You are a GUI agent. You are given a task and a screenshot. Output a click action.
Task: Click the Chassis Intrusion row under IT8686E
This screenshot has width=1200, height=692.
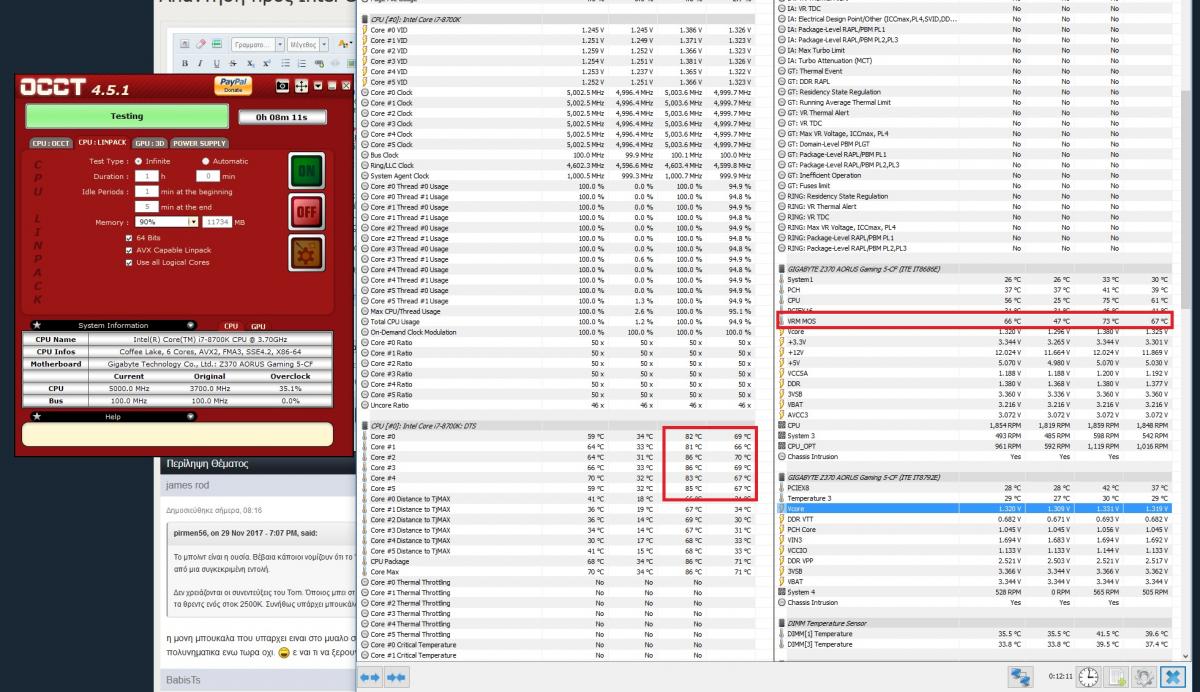[x=973, y=456]
